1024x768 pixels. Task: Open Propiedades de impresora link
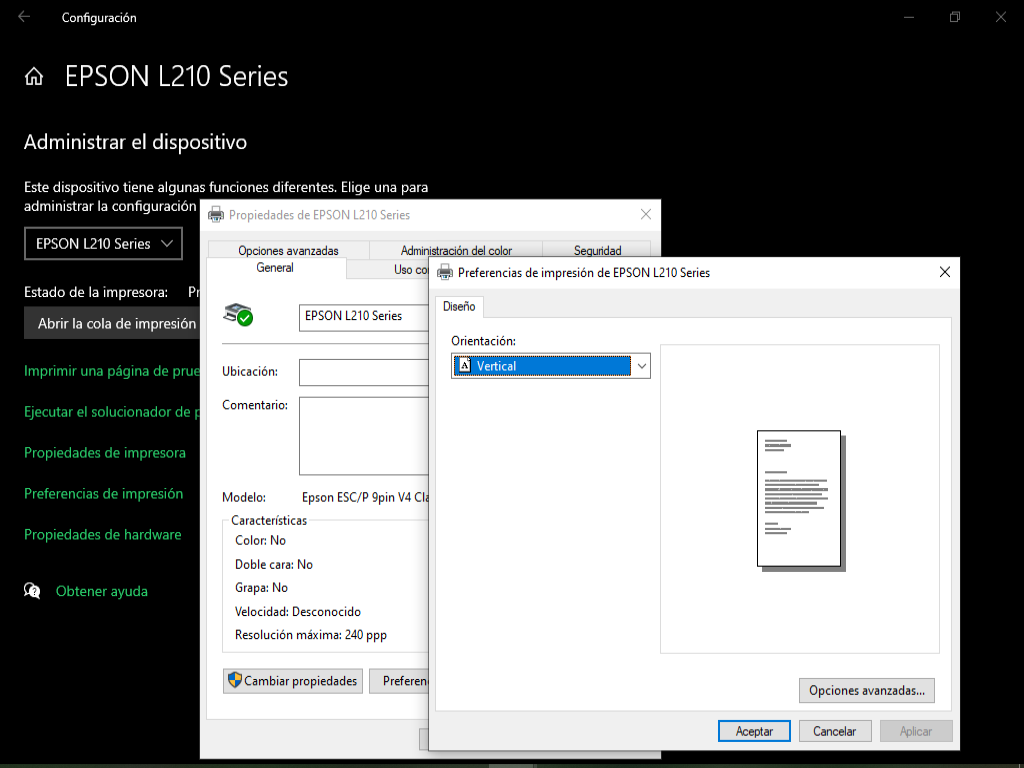[104, 453]
